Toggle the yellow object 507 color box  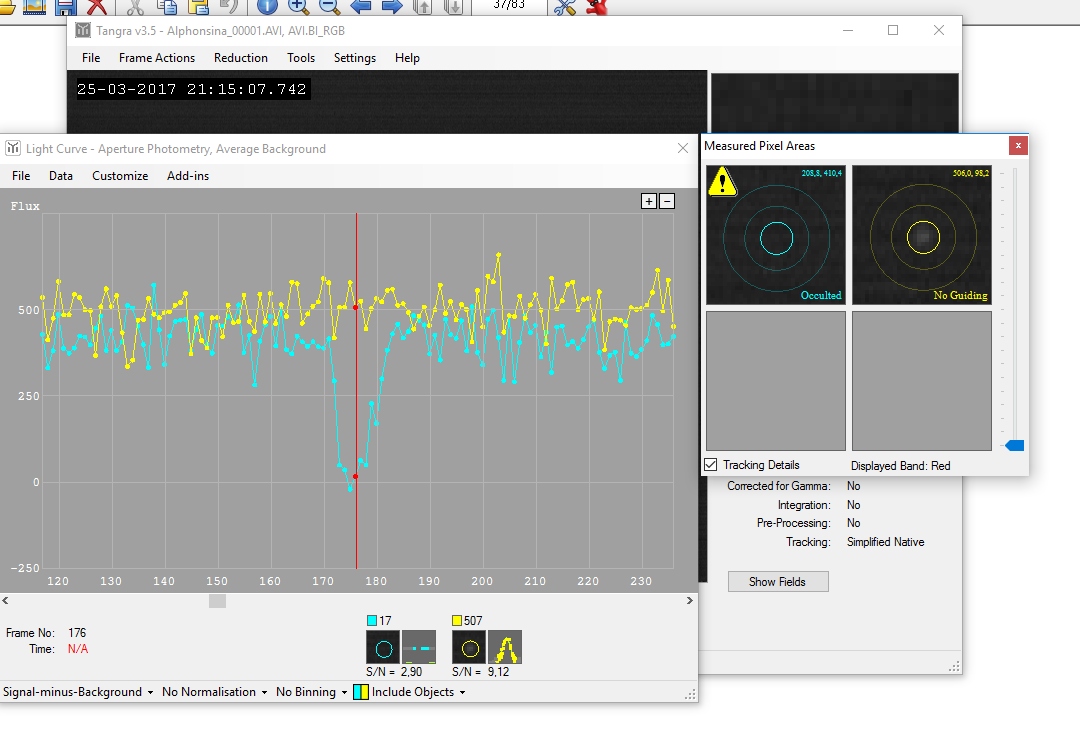coord(458,621)
